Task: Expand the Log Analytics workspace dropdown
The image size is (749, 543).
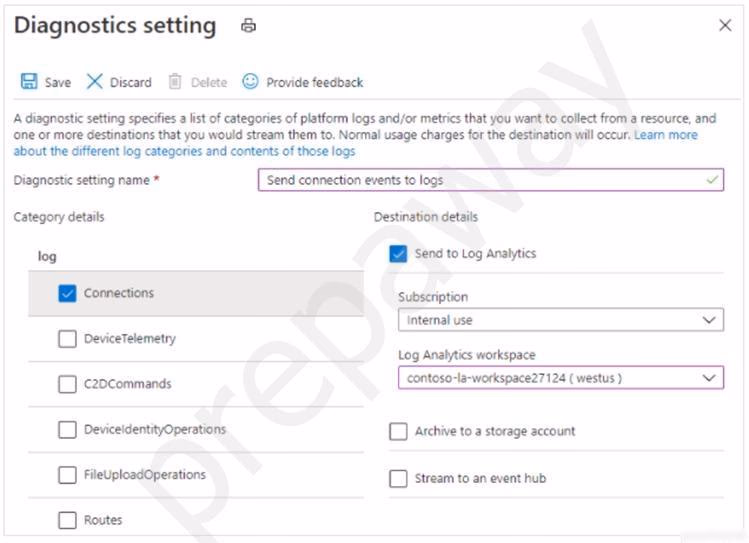Action: point(561,378)
